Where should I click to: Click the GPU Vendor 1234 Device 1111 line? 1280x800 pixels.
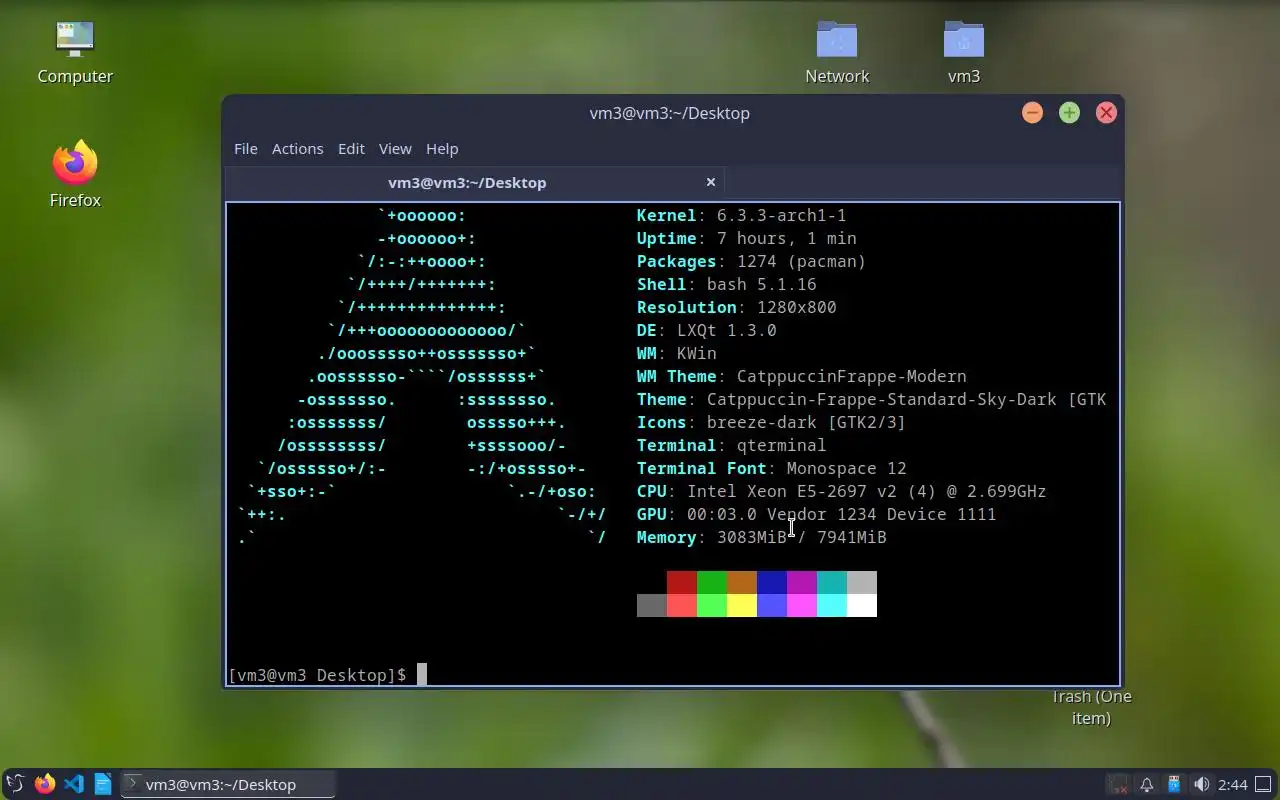[816, 514]
